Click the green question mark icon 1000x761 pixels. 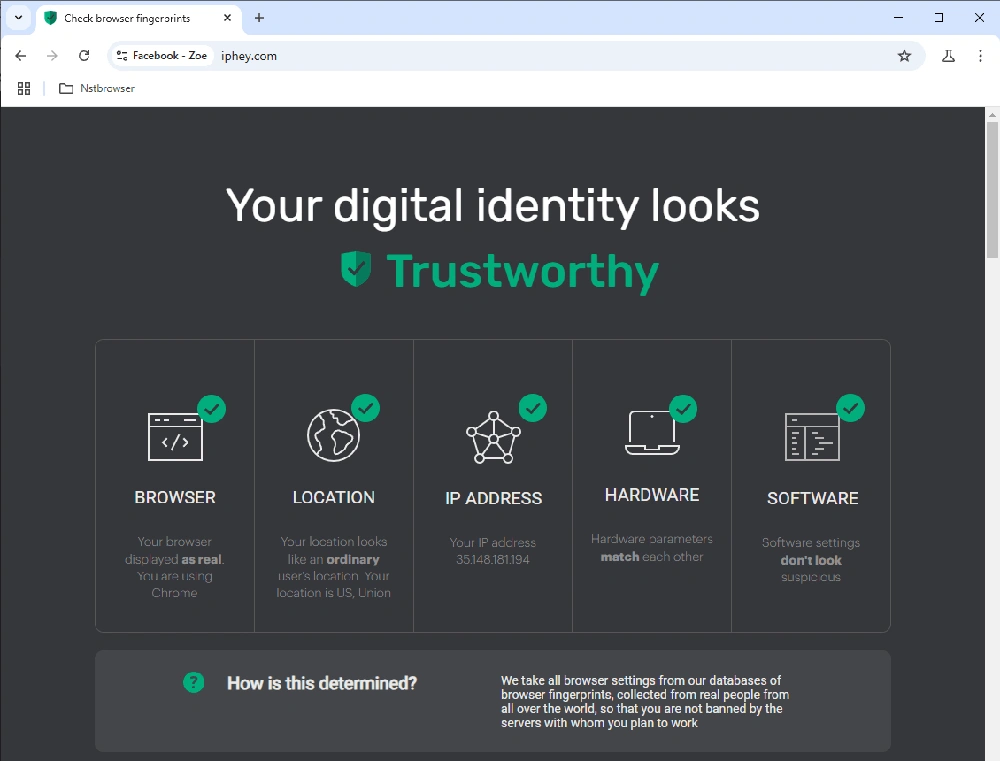[194, 682]
